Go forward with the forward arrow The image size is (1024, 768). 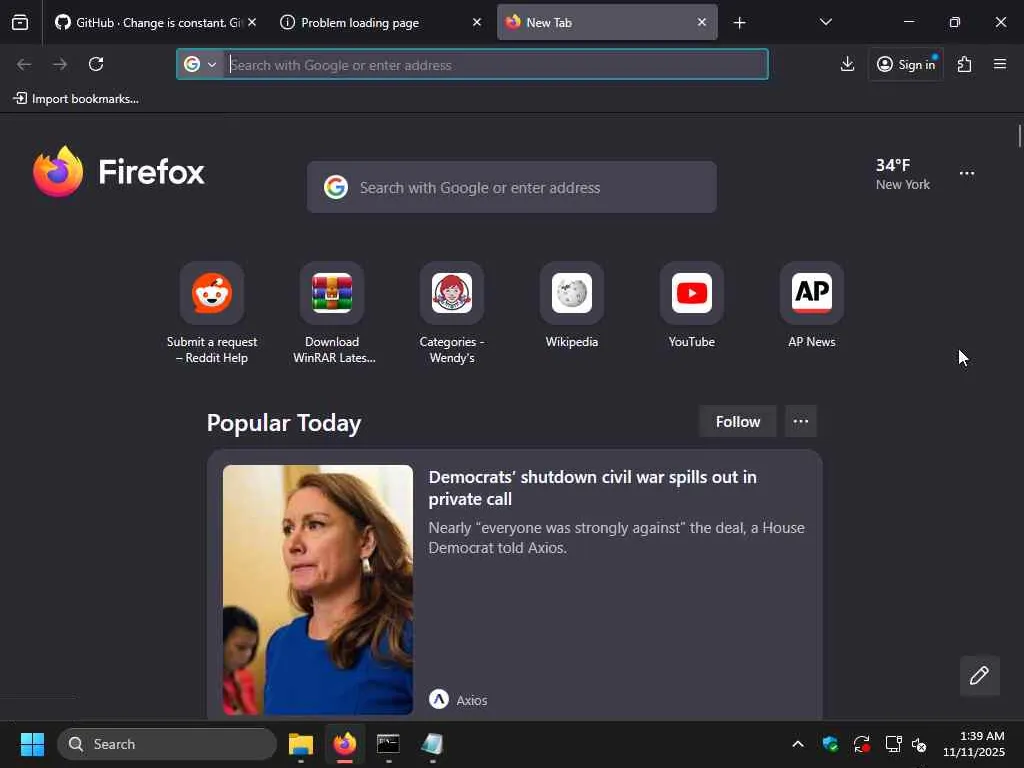click(x=60, y=64)
